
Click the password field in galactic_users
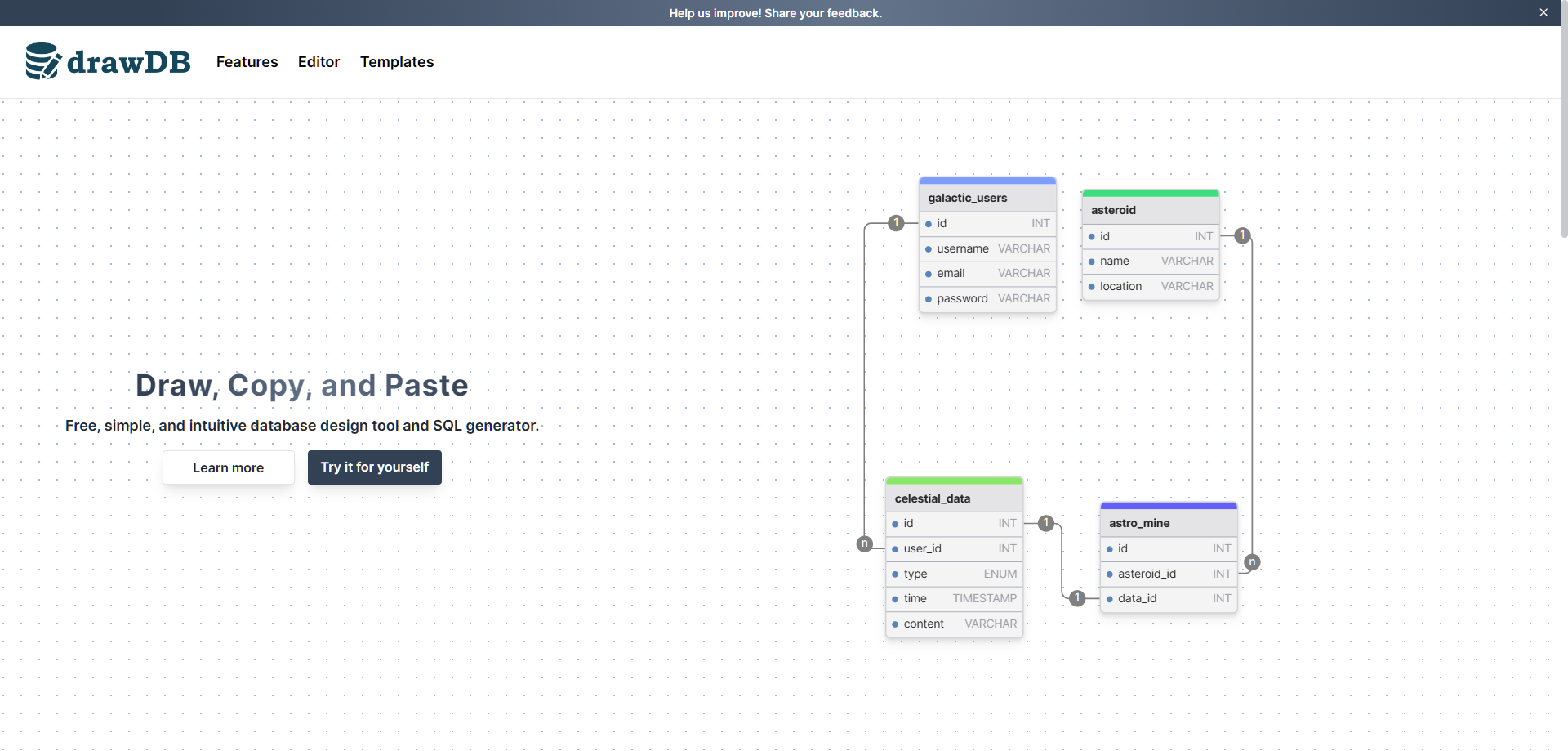point(987,299)
